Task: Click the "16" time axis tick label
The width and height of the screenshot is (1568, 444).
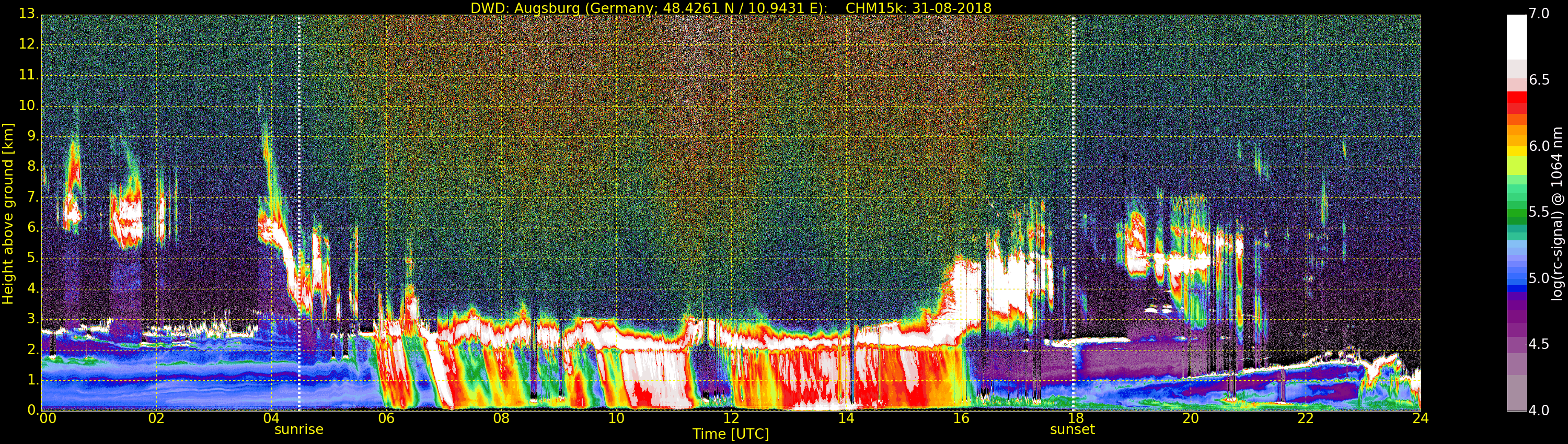Action: coord(961,418)
